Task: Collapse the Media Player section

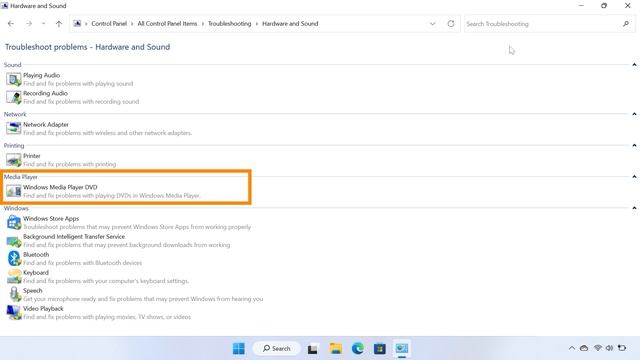Action: (634, 177)
